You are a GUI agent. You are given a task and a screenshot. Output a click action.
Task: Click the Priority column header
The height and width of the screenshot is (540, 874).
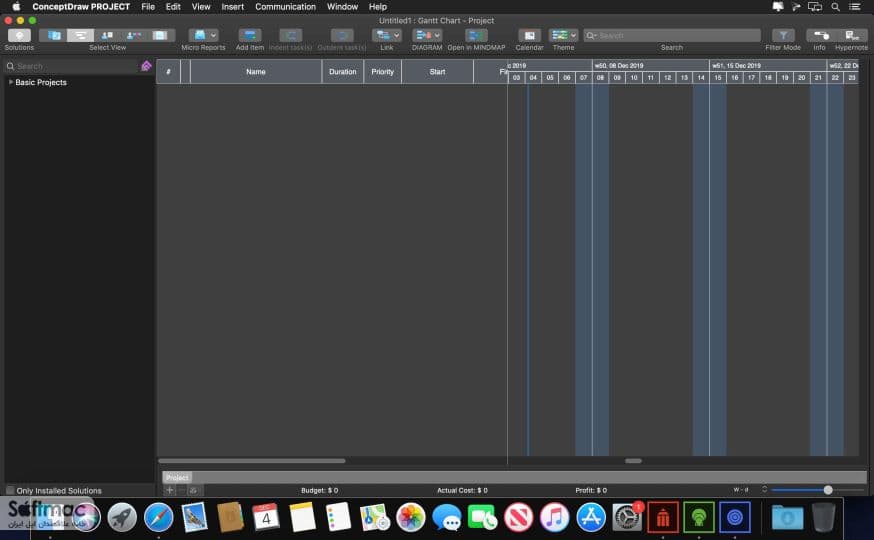click(x=382, y=71)
